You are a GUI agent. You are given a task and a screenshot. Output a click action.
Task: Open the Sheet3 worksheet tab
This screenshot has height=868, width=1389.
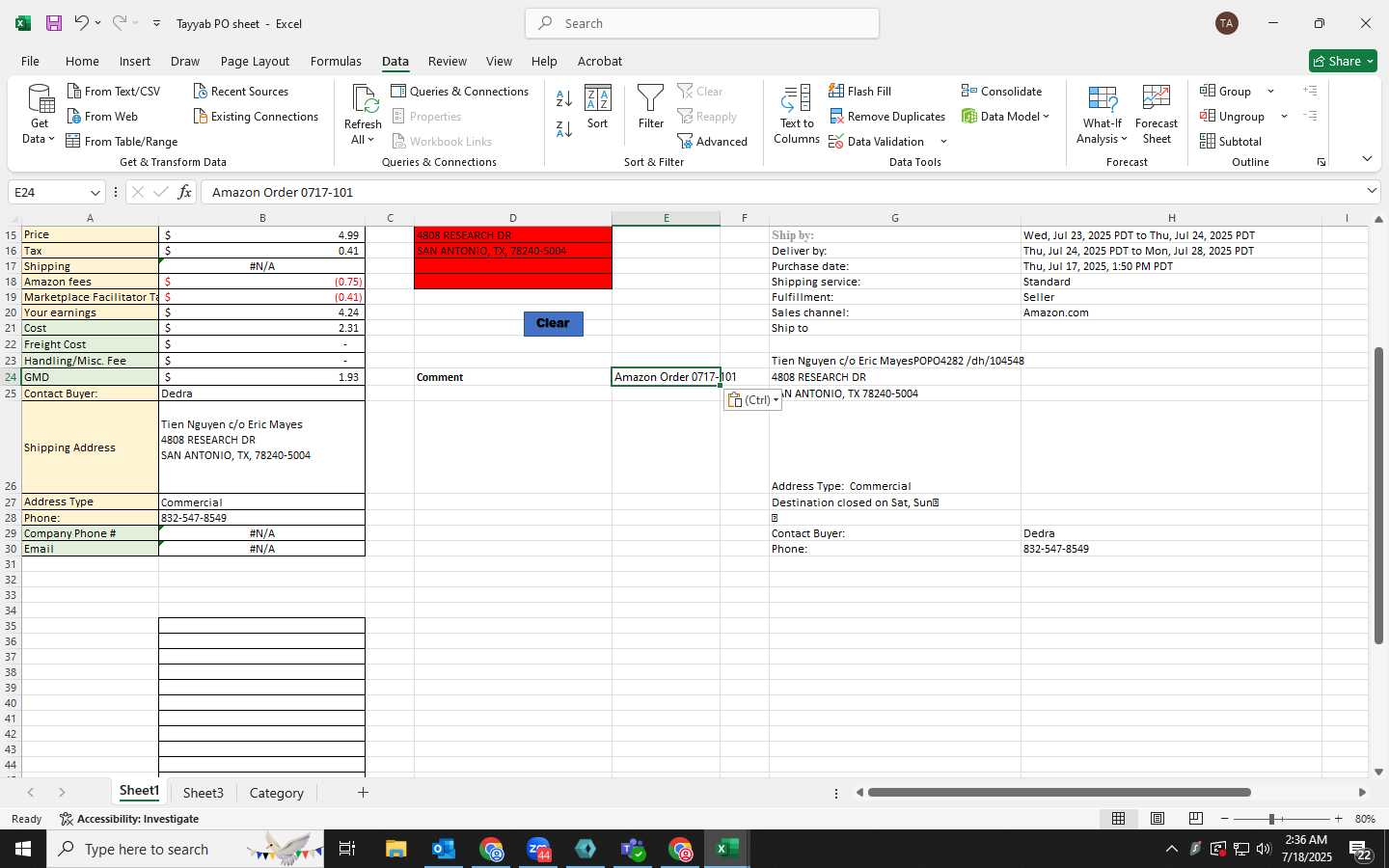(203, 793)
